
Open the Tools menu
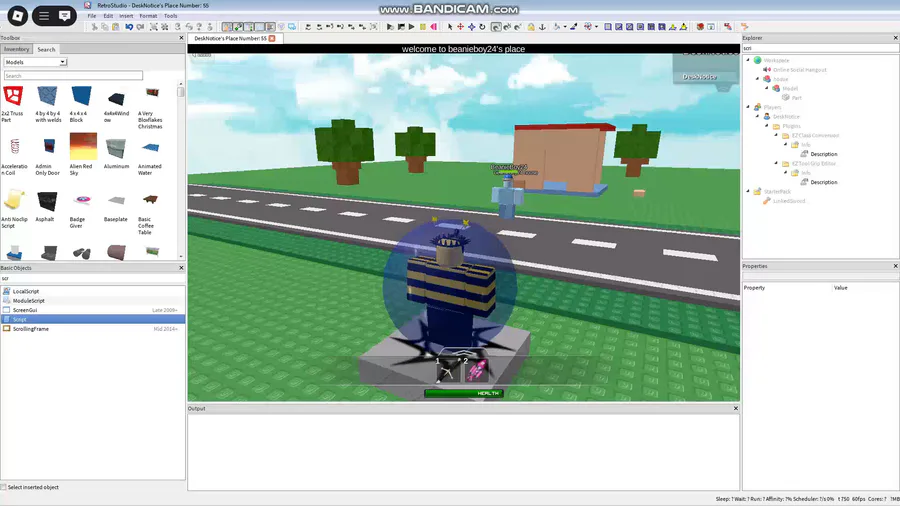tap(170, 16)
